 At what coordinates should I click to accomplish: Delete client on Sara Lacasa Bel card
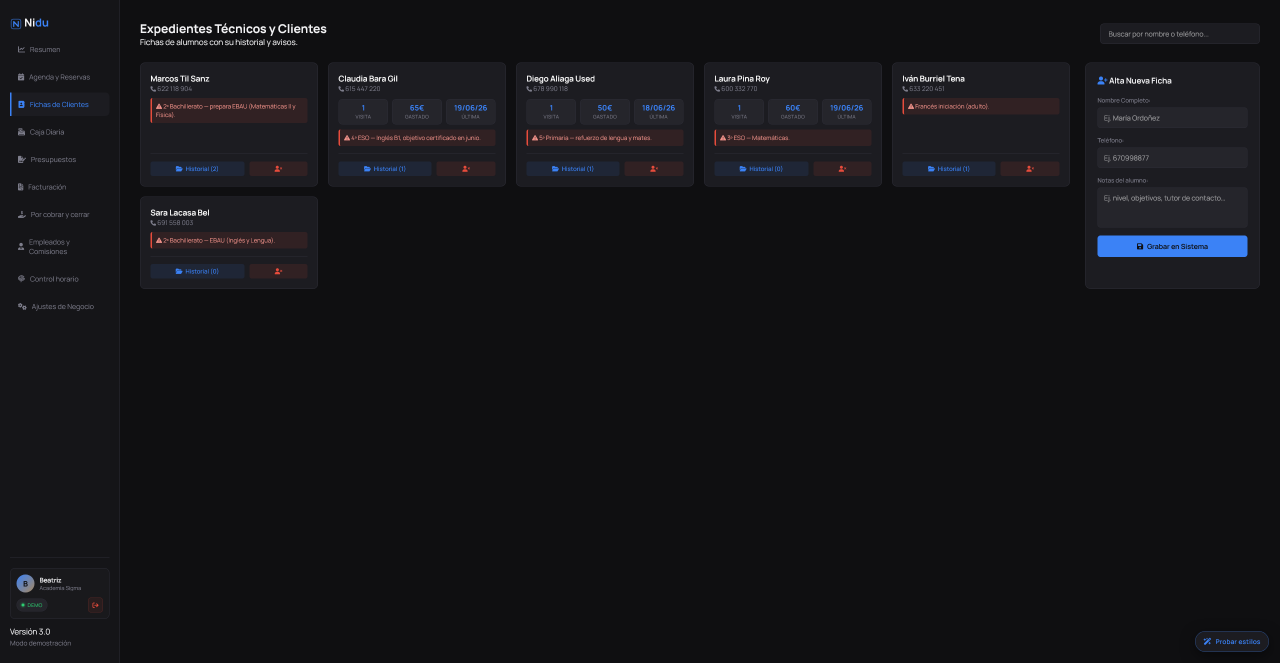278,271
